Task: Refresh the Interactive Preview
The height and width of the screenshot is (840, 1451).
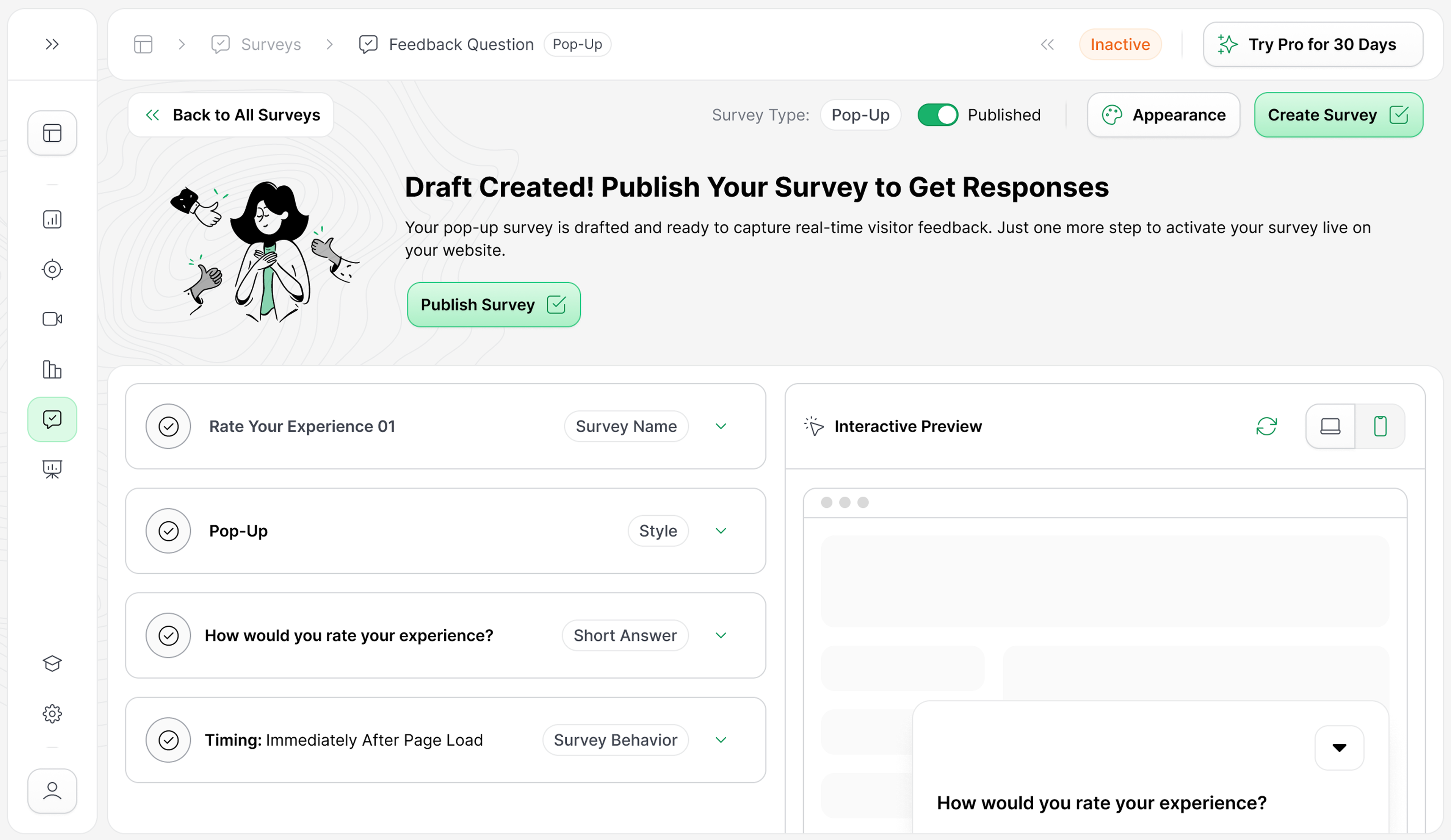Action: point(1266,427)
